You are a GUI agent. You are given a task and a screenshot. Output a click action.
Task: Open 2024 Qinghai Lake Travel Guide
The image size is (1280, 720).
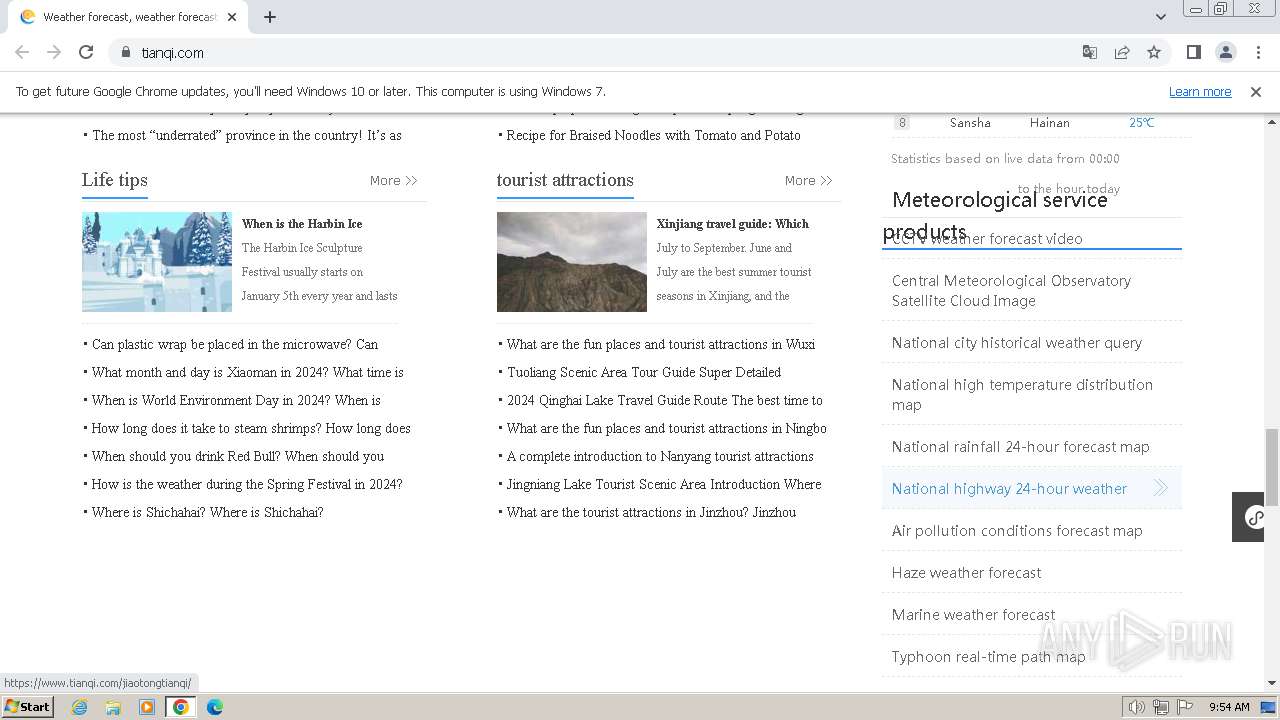coord(665,400)
